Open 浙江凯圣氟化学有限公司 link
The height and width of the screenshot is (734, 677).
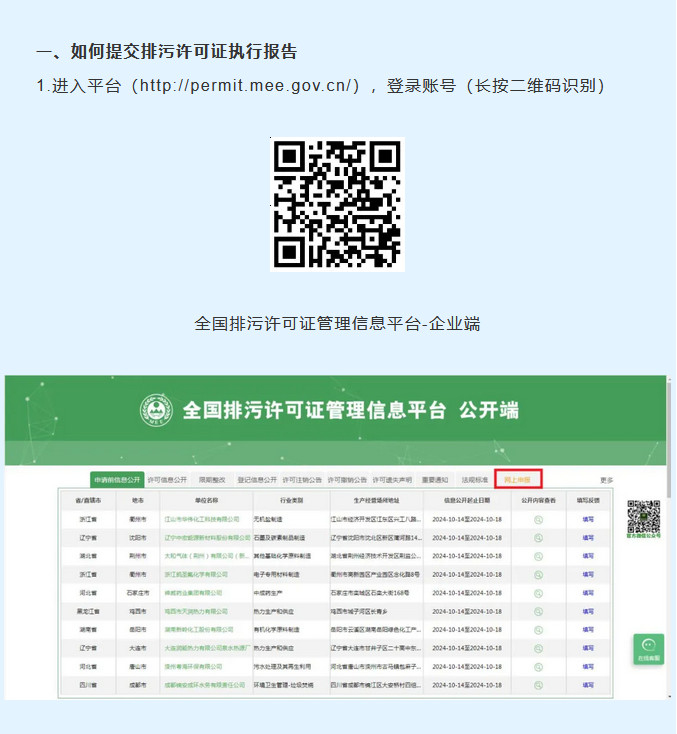pos(196,574)
